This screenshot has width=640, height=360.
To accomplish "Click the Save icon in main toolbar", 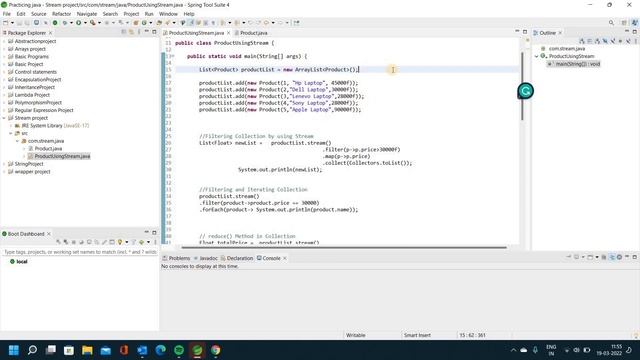I will [19, 23].
